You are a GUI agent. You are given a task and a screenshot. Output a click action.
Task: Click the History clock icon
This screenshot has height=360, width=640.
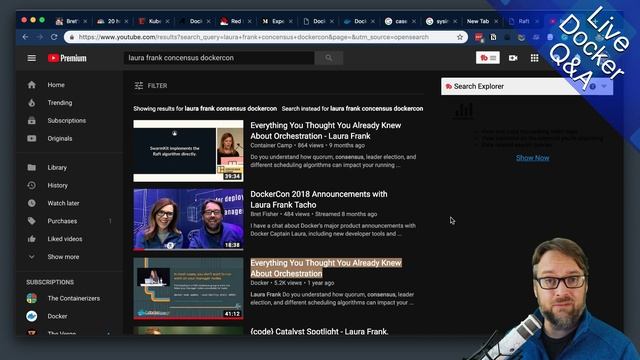[31, 185]
